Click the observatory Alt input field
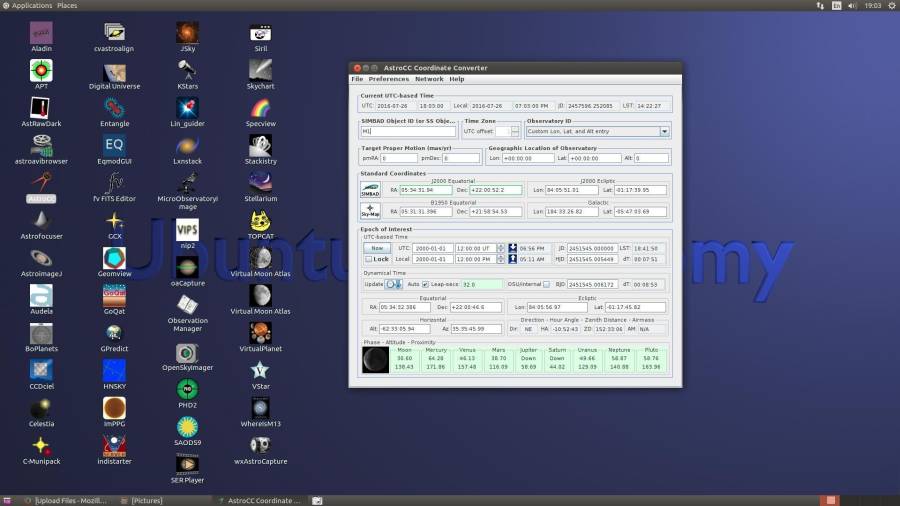 click(x=651, y=158)
